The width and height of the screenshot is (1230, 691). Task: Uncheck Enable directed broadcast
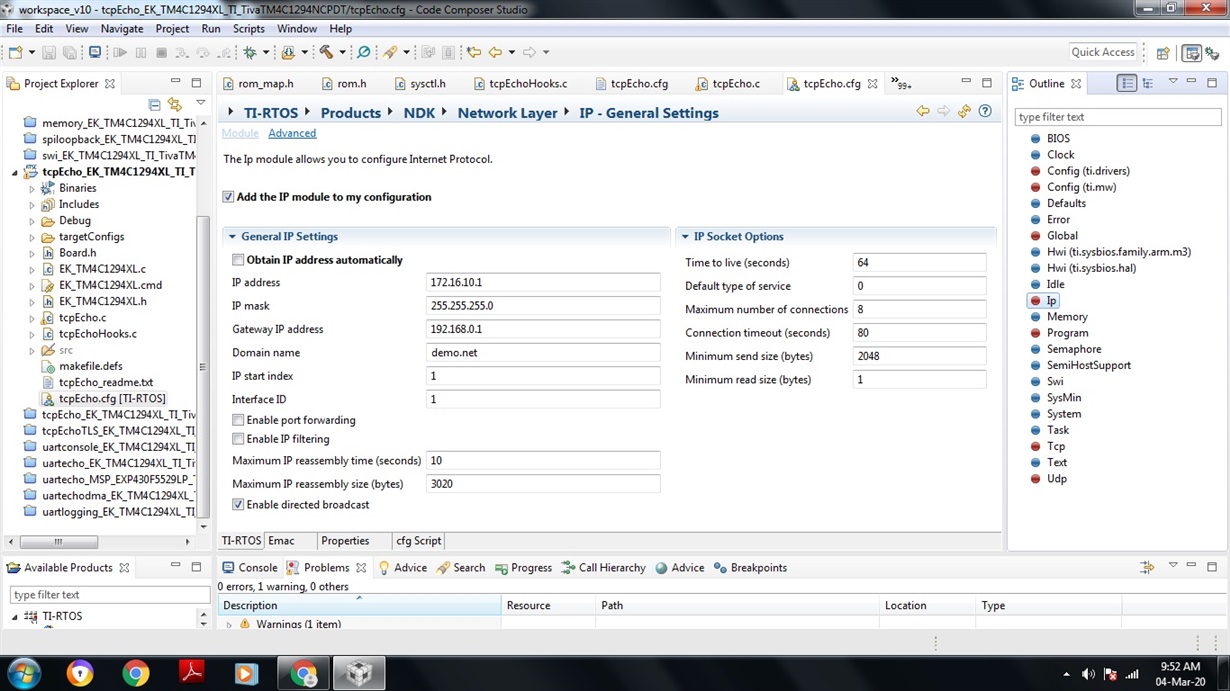click(x=238, y=505)
